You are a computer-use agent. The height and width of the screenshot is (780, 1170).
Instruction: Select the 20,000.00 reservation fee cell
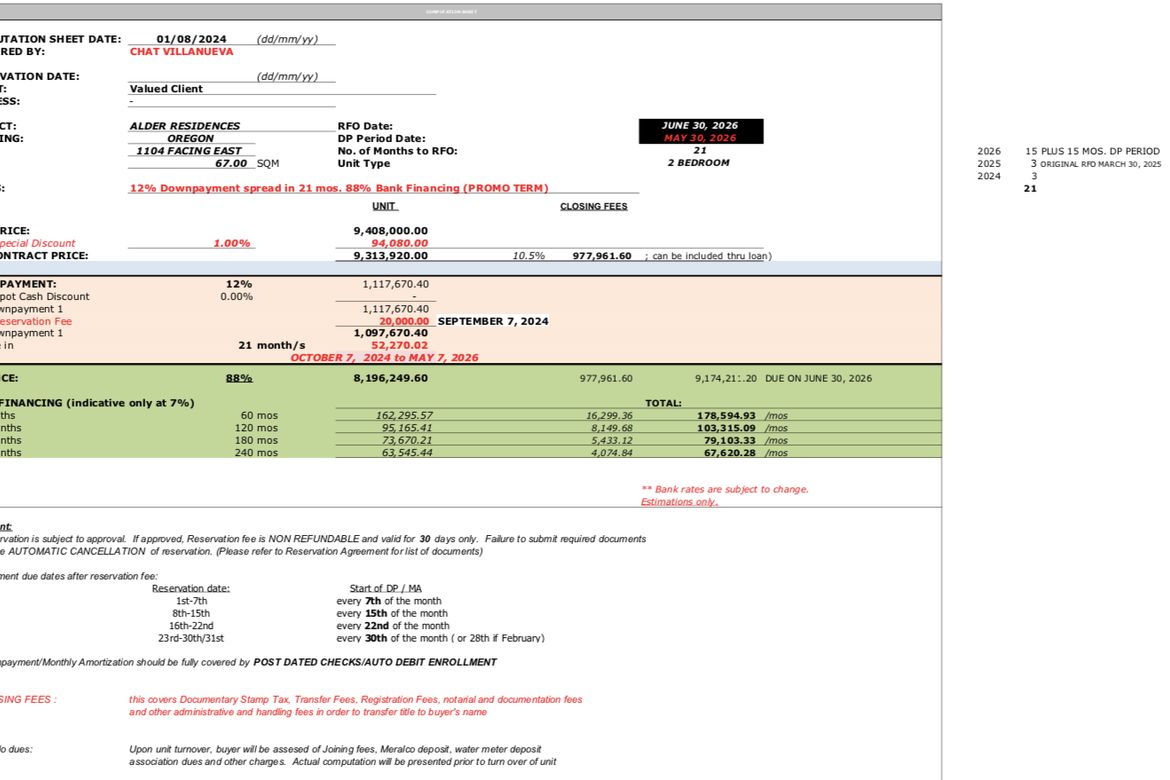404,322
